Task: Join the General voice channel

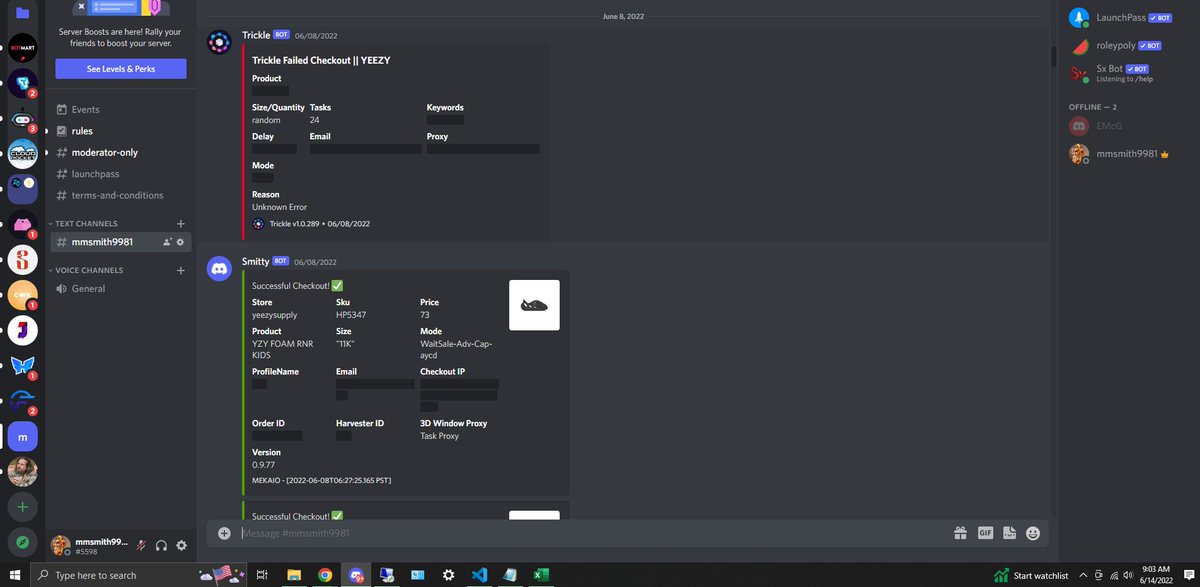Action: click(118, 288)
